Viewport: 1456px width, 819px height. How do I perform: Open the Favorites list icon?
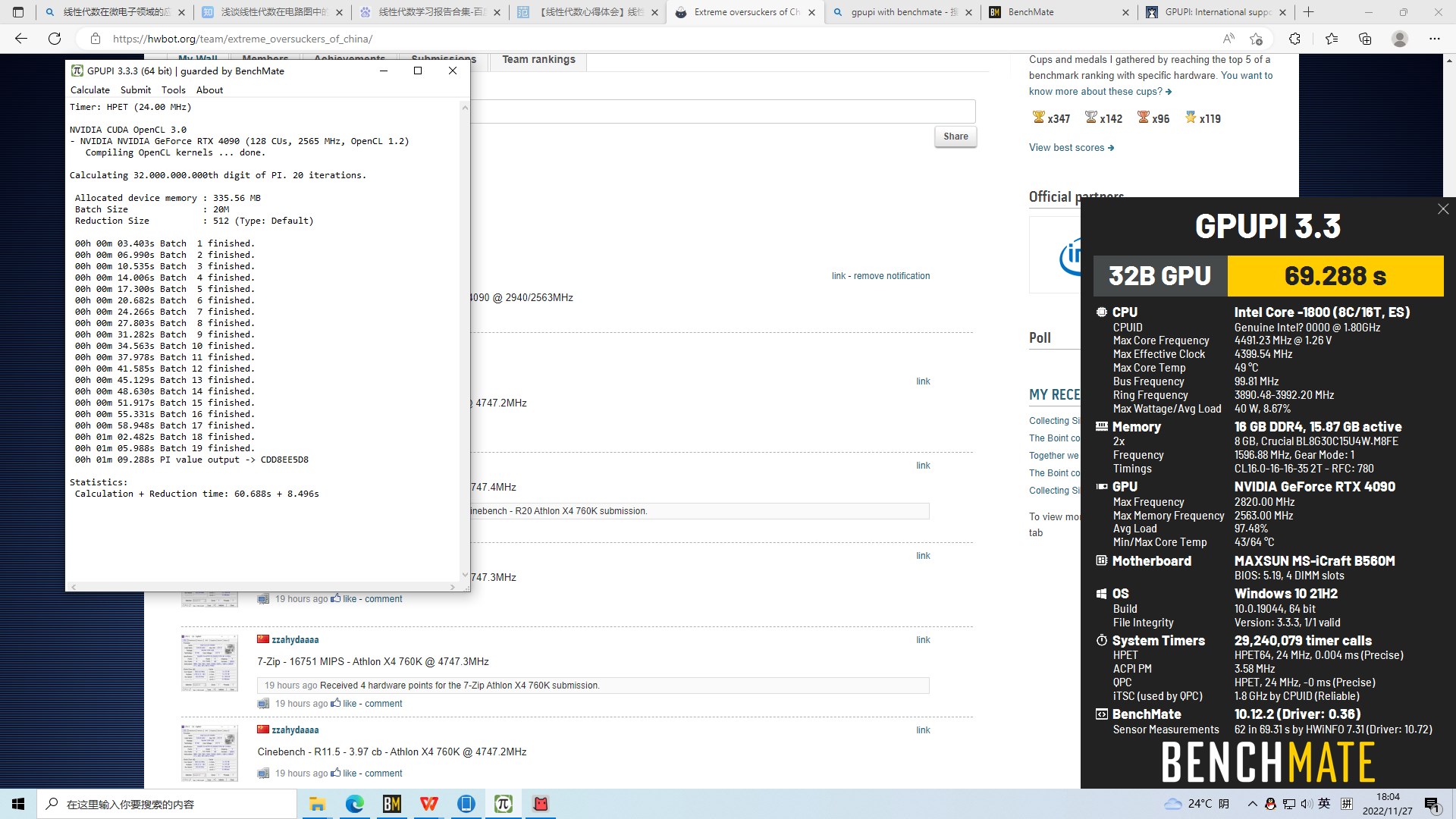pos(1332,39)
